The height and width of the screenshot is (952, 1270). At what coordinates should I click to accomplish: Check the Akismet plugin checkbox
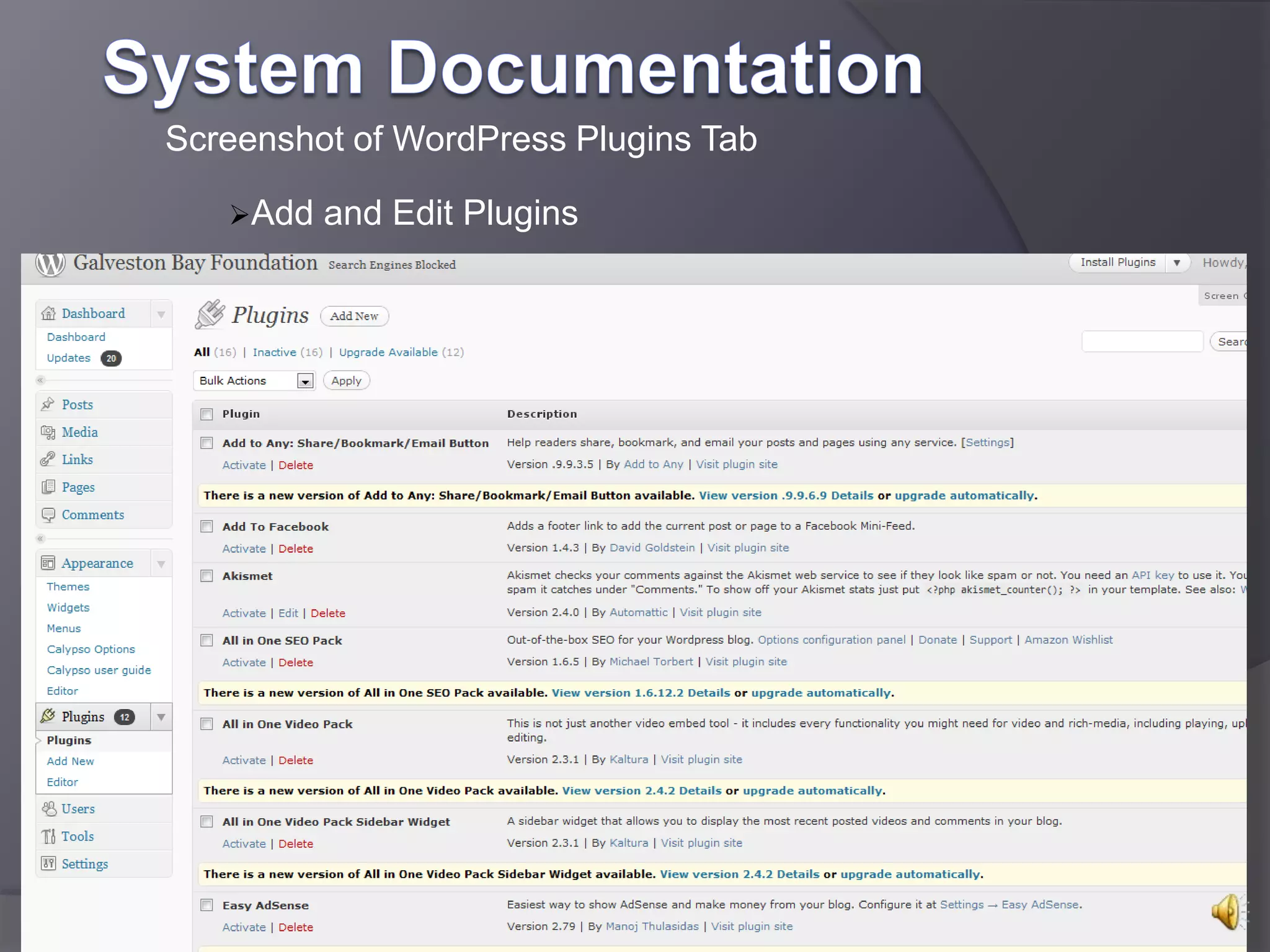[x=206, y=576]
